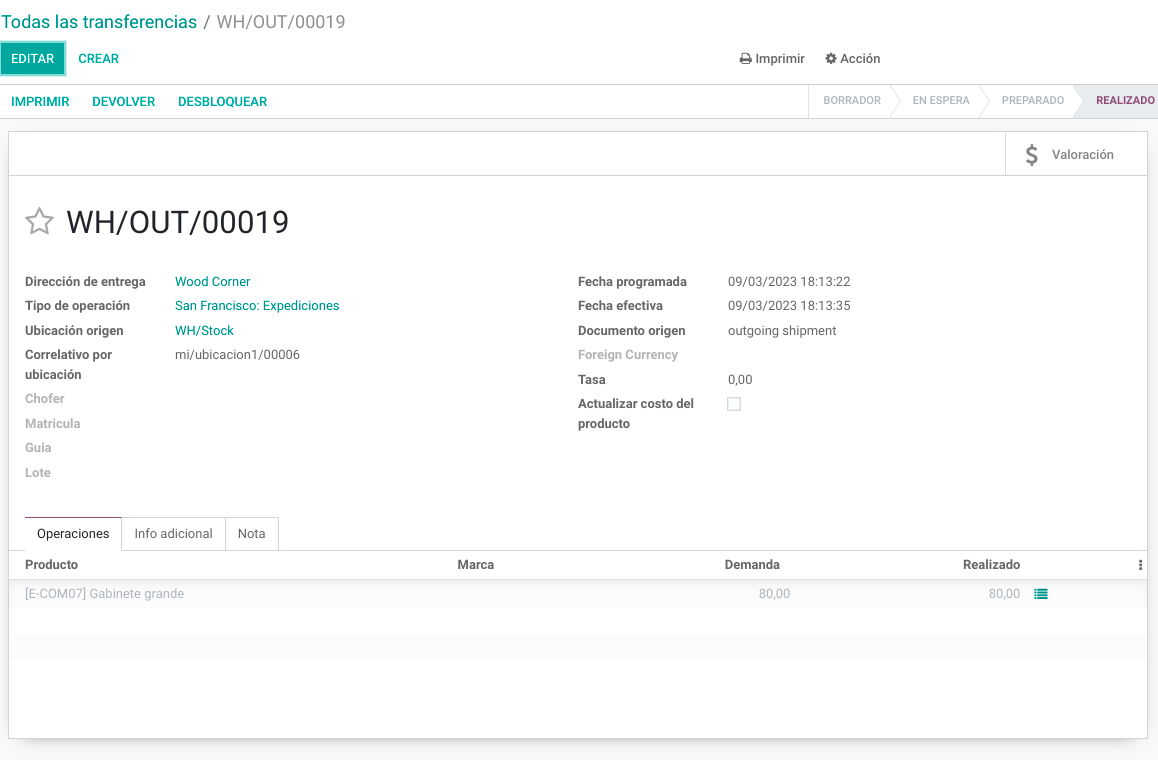
Task: Click the mi/ubicacion1/00006 correlativo value
Action: coord(237,355)
